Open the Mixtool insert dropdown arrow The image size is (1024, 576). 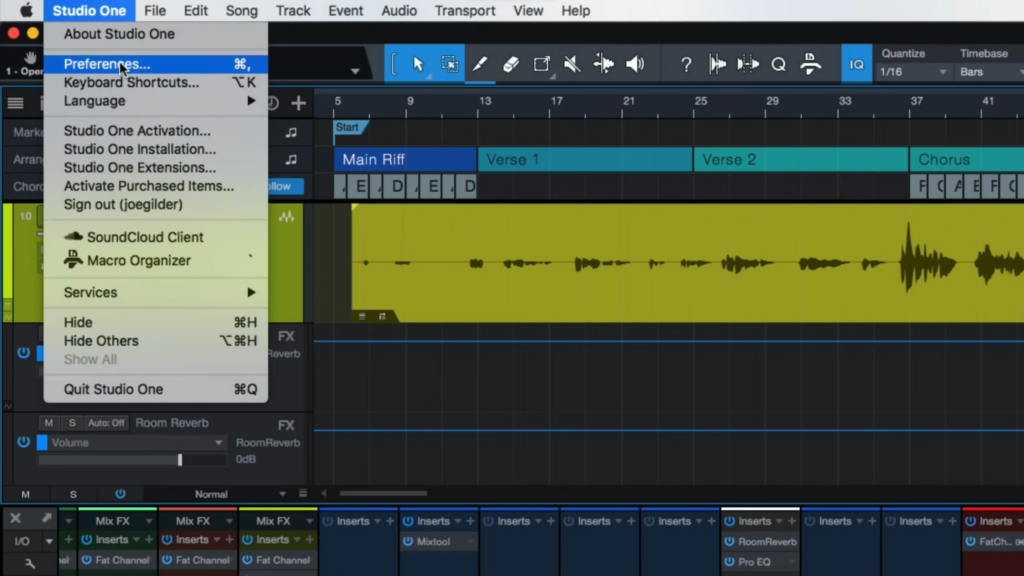point(469,541)
